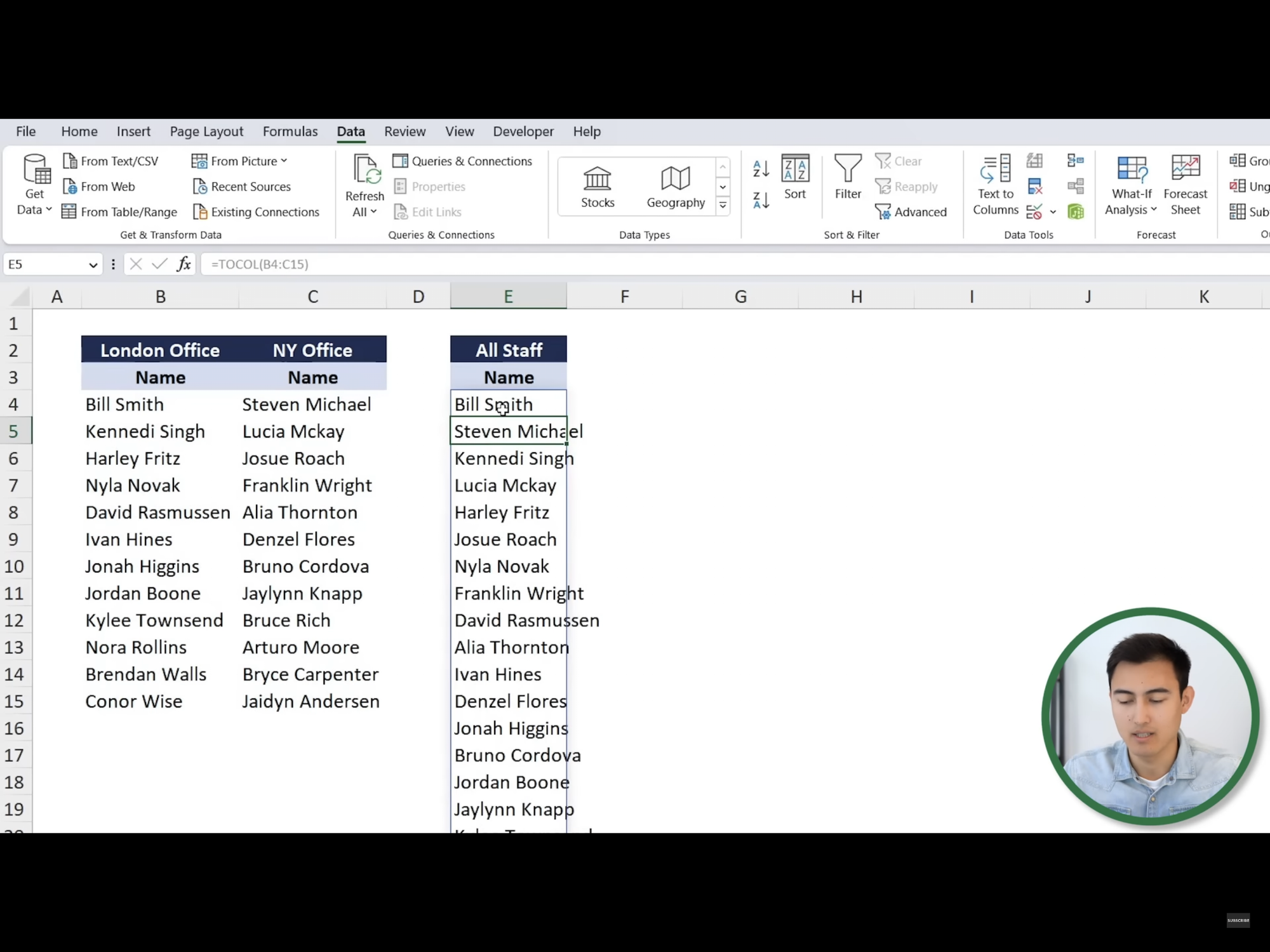The height and width of the screenshot is (952, 1270).
Task: Click the Sort A to Z icon
Action: pyautogui.click(x=761, y=169)
